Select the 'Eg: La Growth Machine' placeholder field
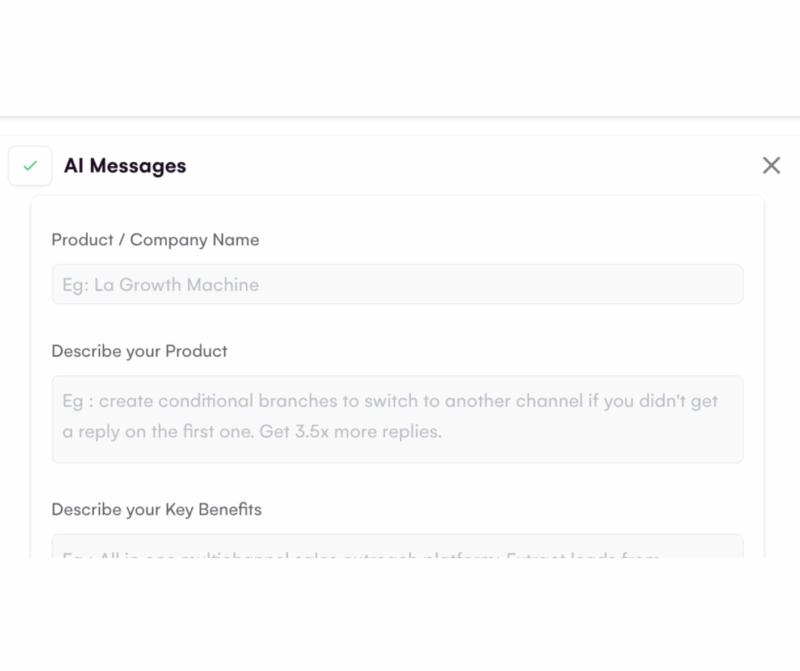Image resolution: width=800 pixels, height=671 pixels. [161, 285]
